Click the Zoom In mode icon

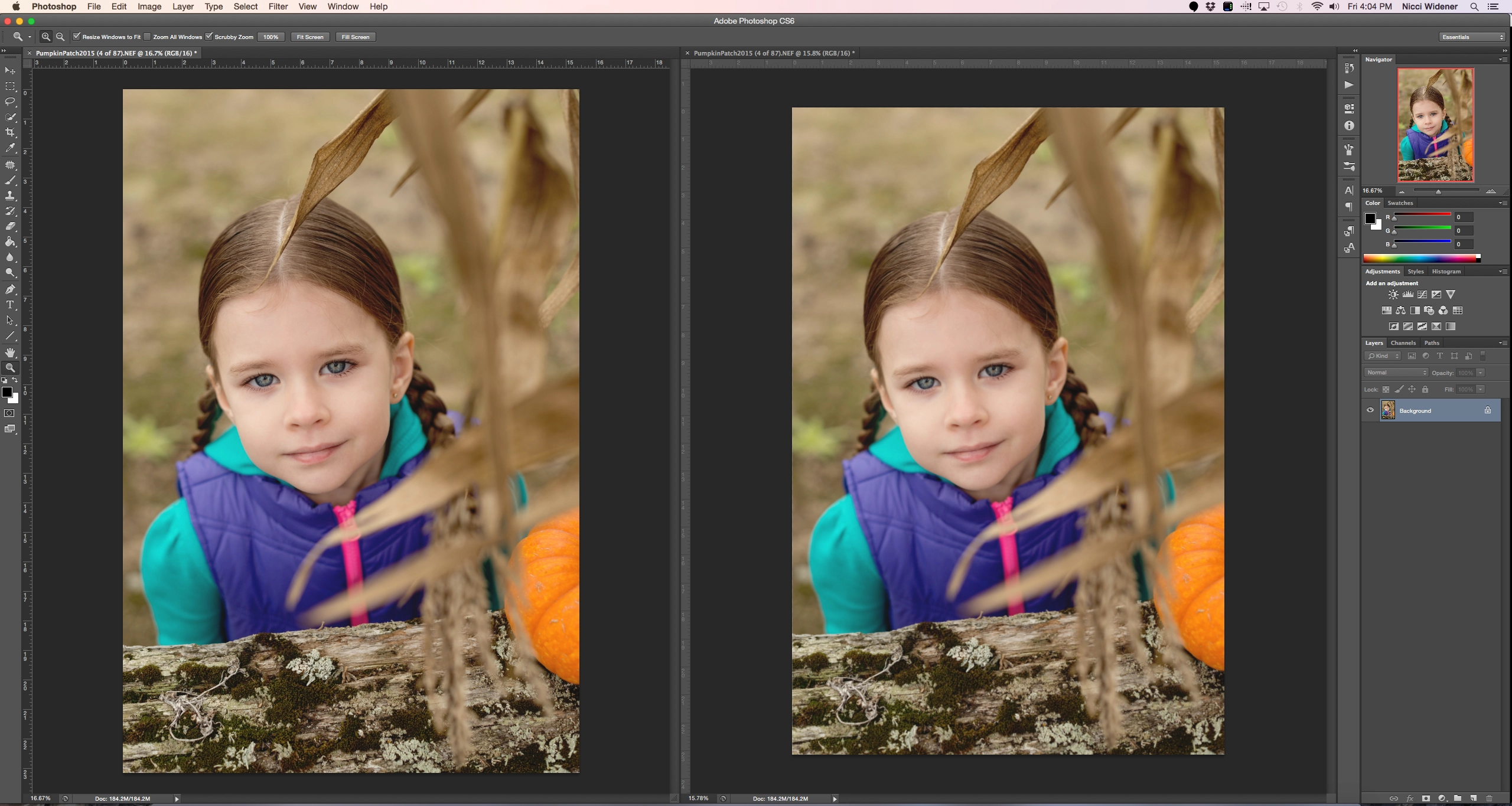coord(45,37)
